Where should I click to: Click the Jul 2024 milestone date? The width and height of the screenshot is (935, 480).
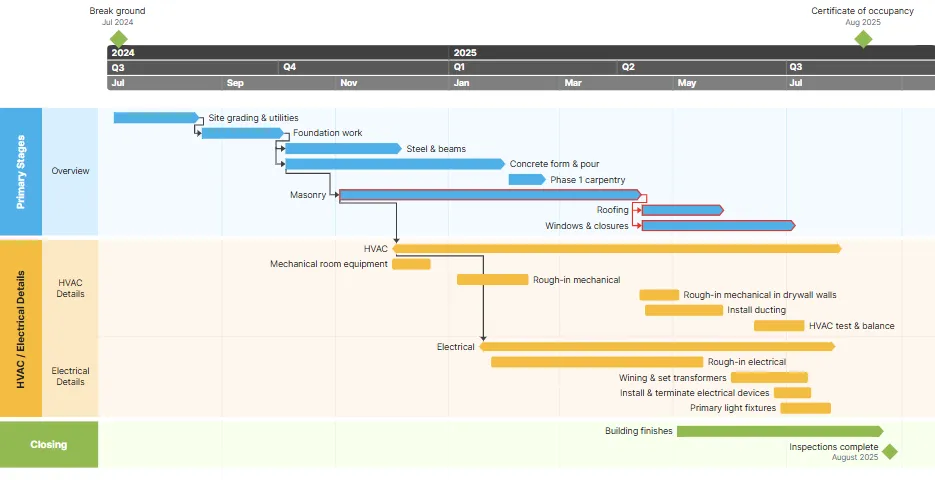tap(117, 23)
